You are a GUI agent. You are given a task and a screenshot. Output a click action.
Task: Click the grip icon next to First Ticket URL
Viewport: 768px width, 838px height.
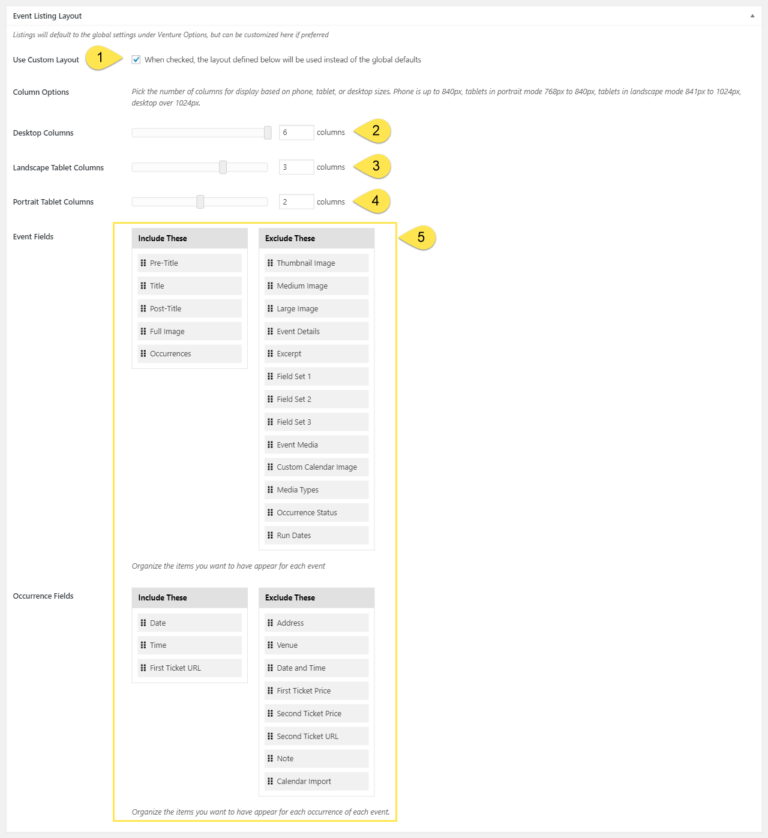[x=144, y=668]
